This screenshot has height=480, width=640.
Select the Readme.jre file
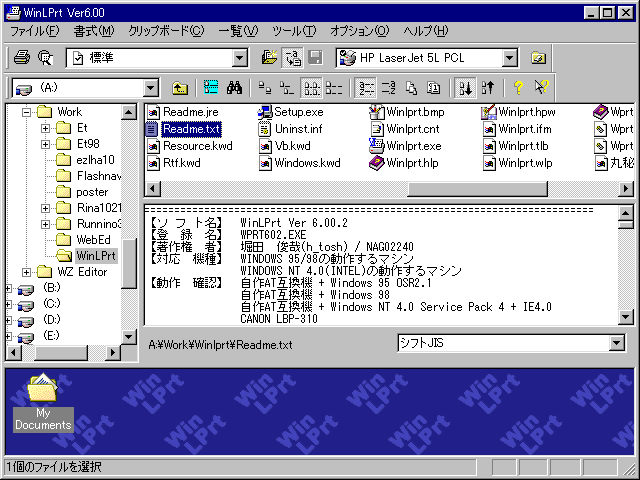(x=183, y=112)
